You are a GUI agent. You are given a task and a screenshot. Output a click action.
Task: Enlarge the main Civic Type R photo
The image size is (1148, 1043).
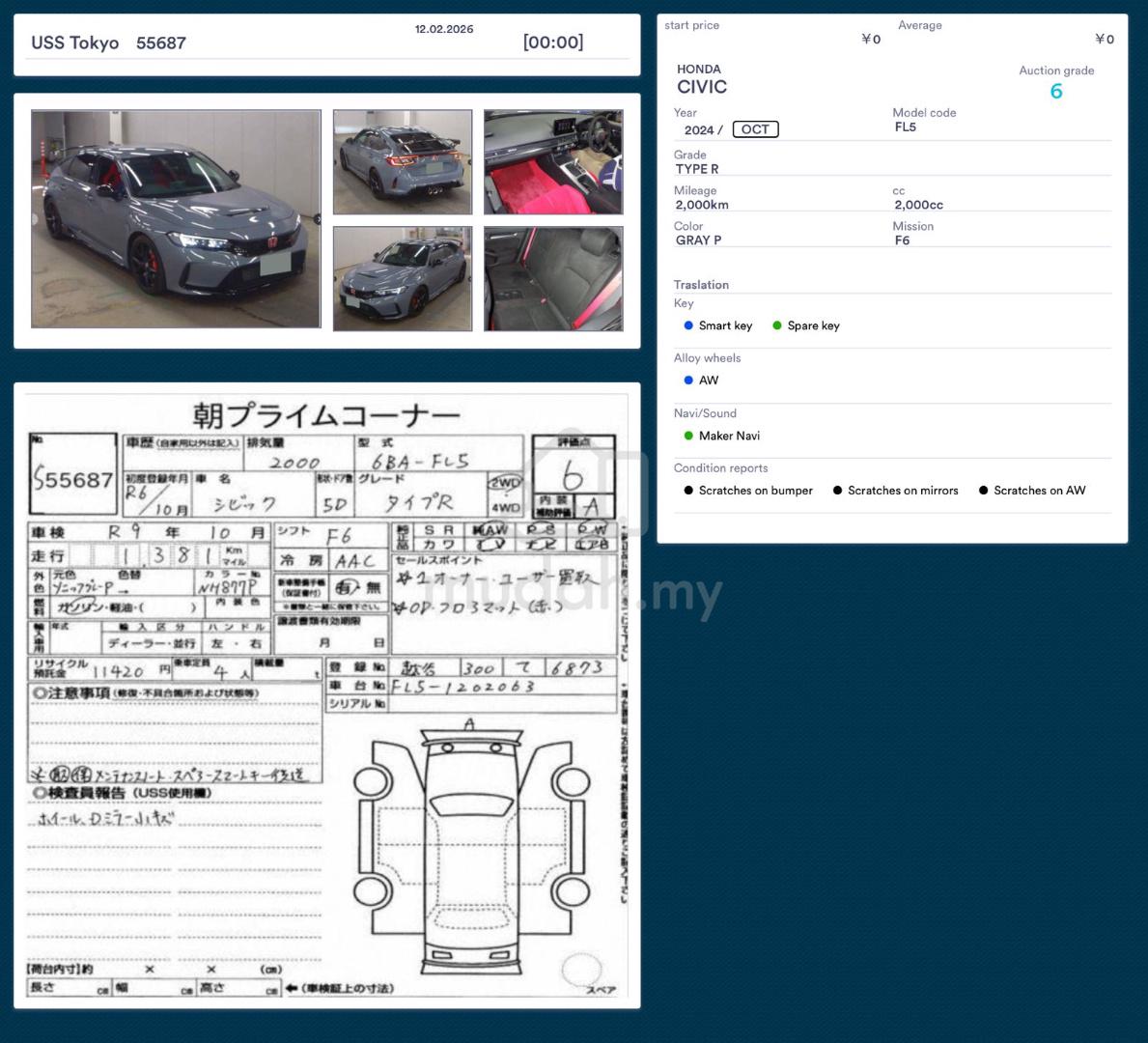click(176, 219)
